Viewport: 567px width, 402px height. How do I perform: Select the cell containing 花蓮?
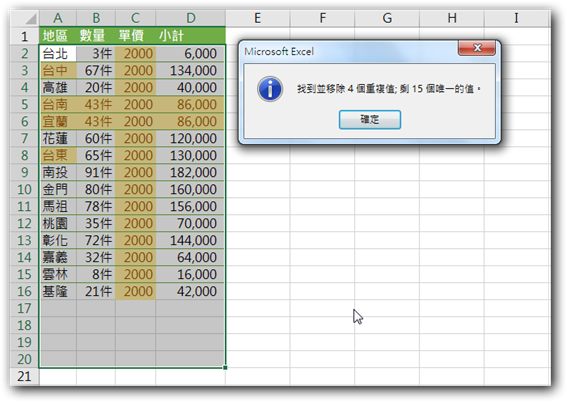point(58,138)
